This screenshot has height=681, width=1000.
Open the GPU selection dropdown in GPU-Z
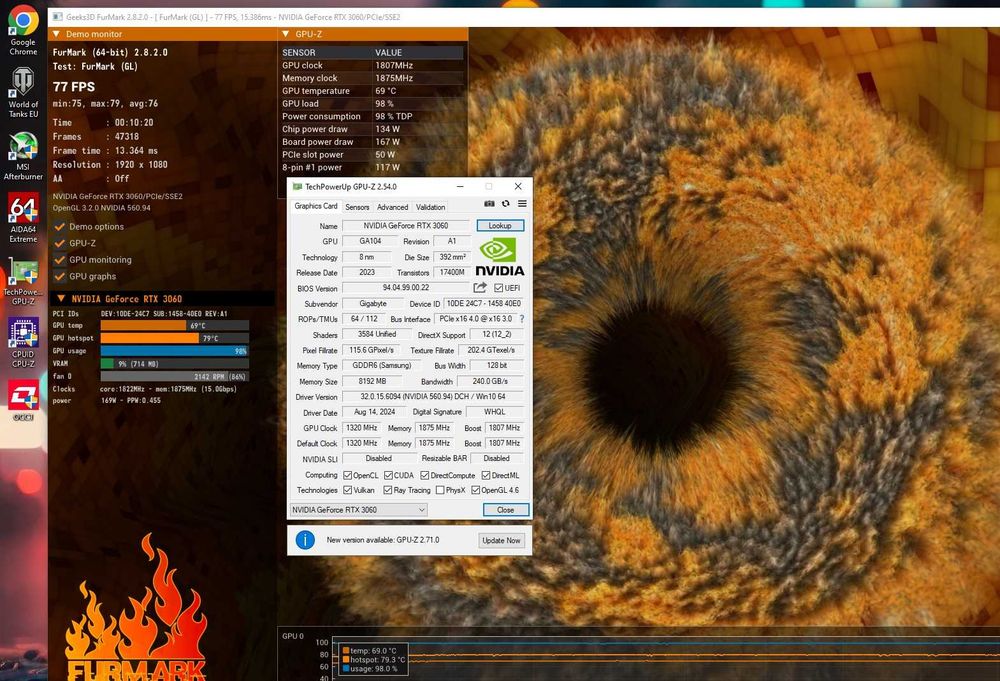click(x=358, y=509)
